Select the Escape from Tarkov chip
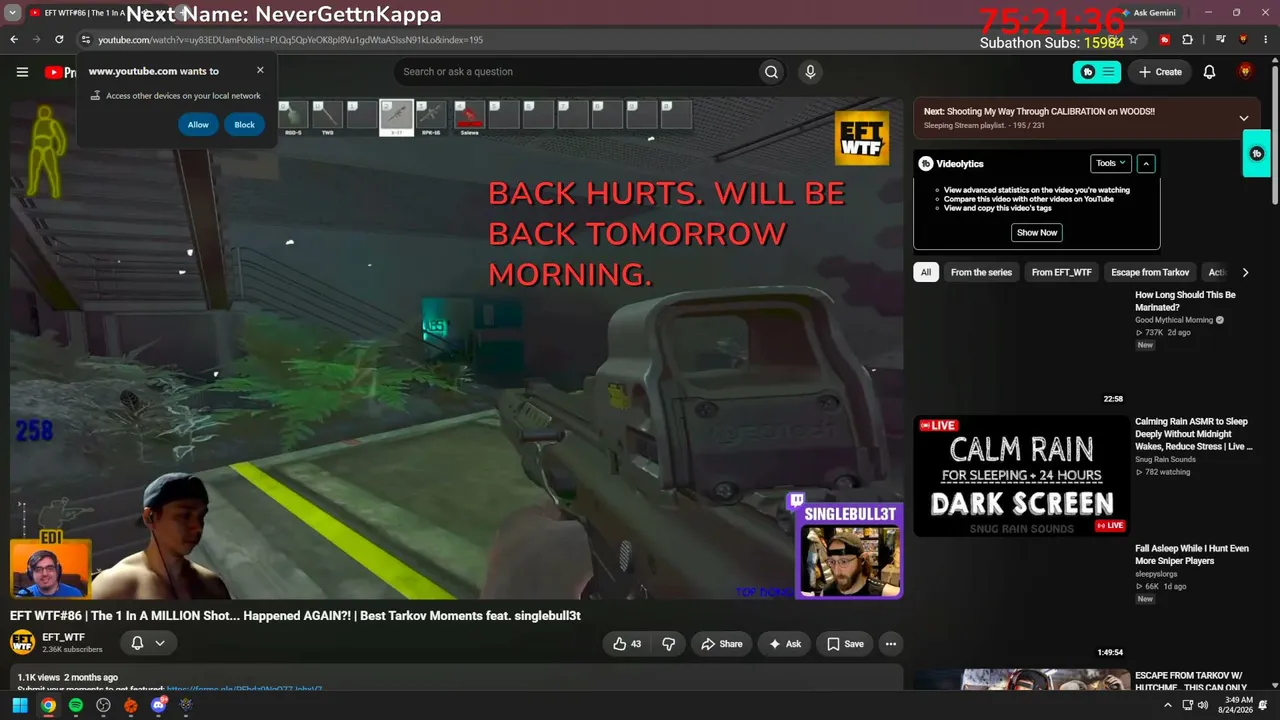Viewport: 1280px width, 720px height. click(1150, 272)
